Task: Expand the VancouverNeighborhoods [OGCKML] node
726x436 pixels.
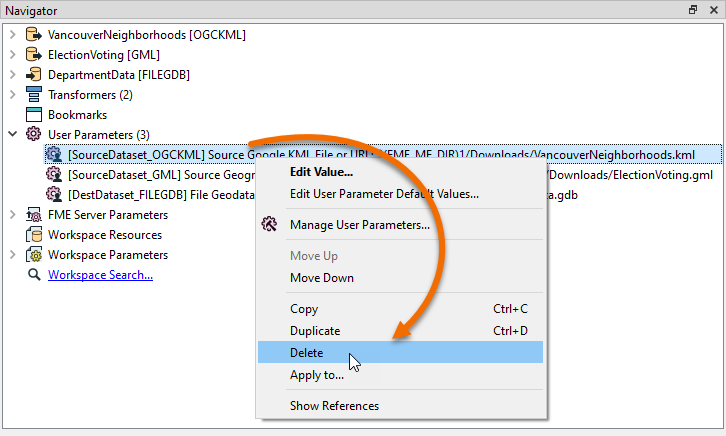Action: pyautogui.click(x=12, y=35)
